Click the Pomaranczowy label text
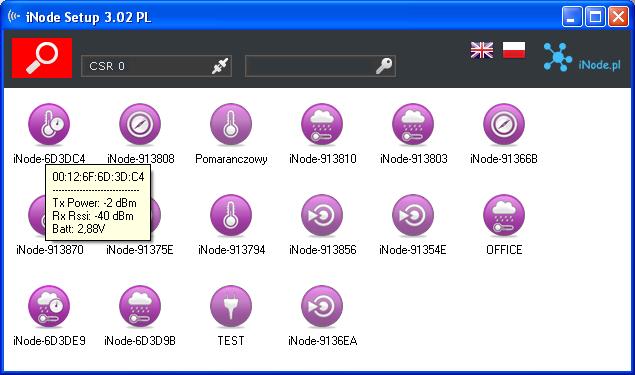The width and height of the screenshot is (635, 375). pyautogui.click(x=231, y=159)
